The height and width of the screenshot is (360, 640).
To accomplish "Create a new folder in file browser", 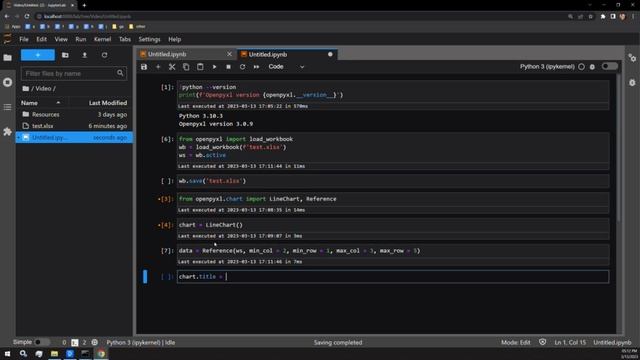I will 65,55.
